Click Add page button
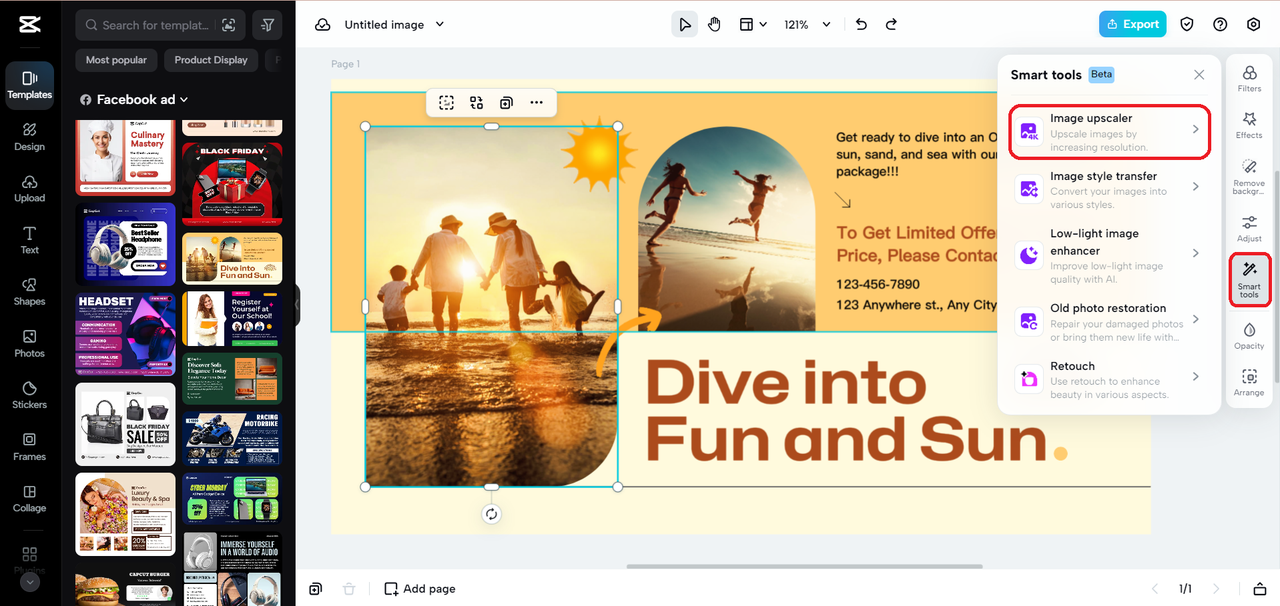 [420, 589]
